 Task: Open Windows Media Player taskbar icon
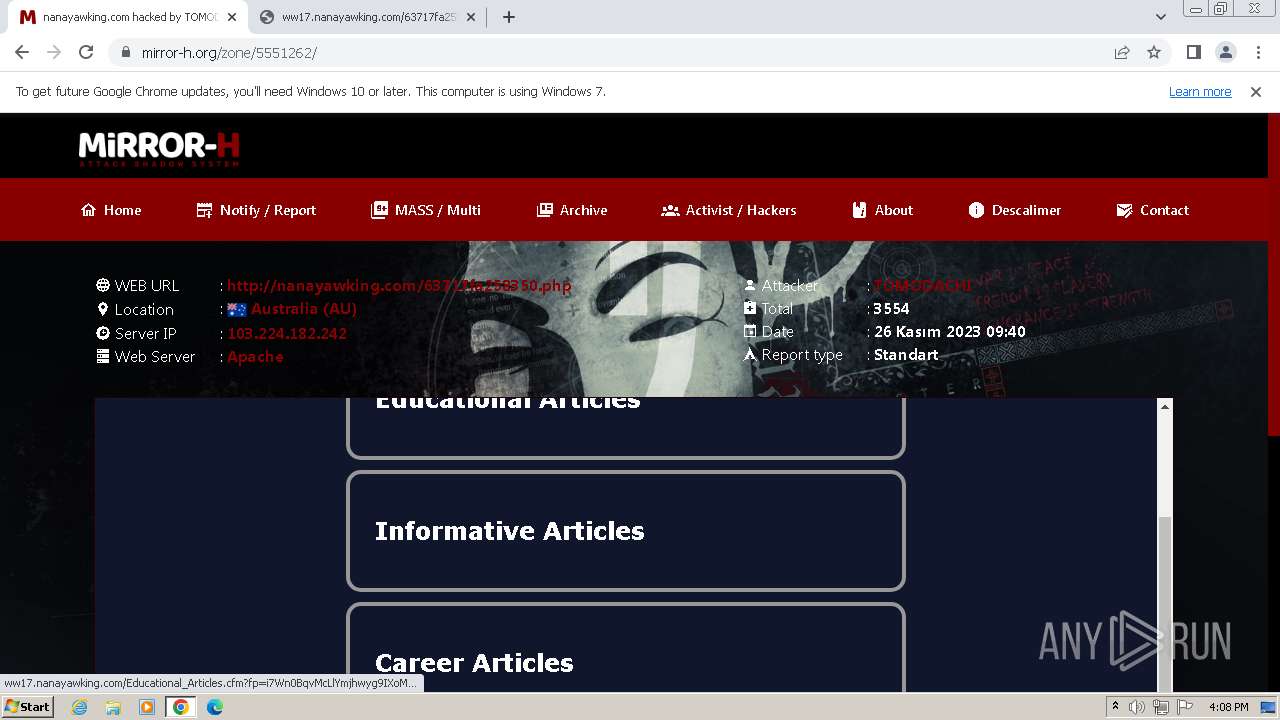coord(147,707)
